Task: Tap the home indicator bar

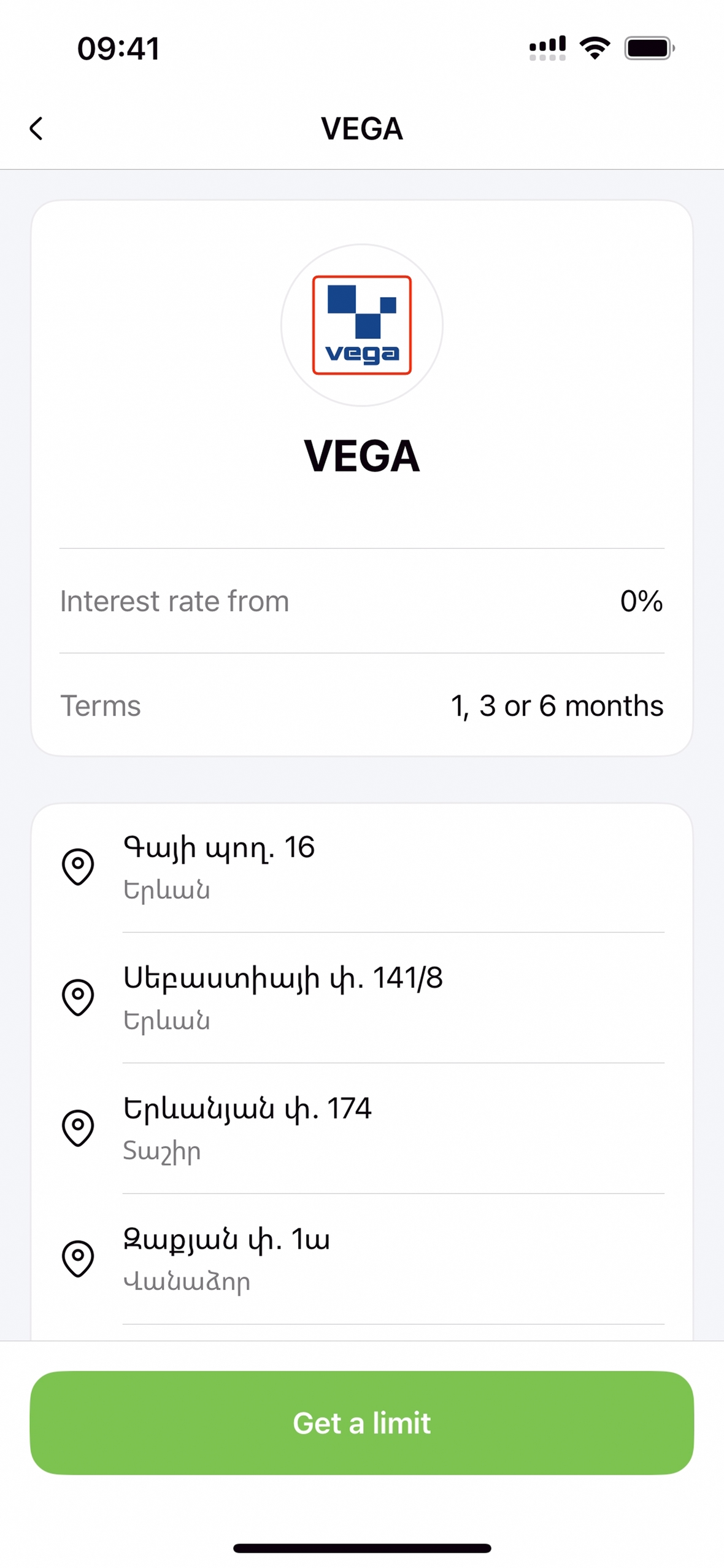Action: [361, 1548]
